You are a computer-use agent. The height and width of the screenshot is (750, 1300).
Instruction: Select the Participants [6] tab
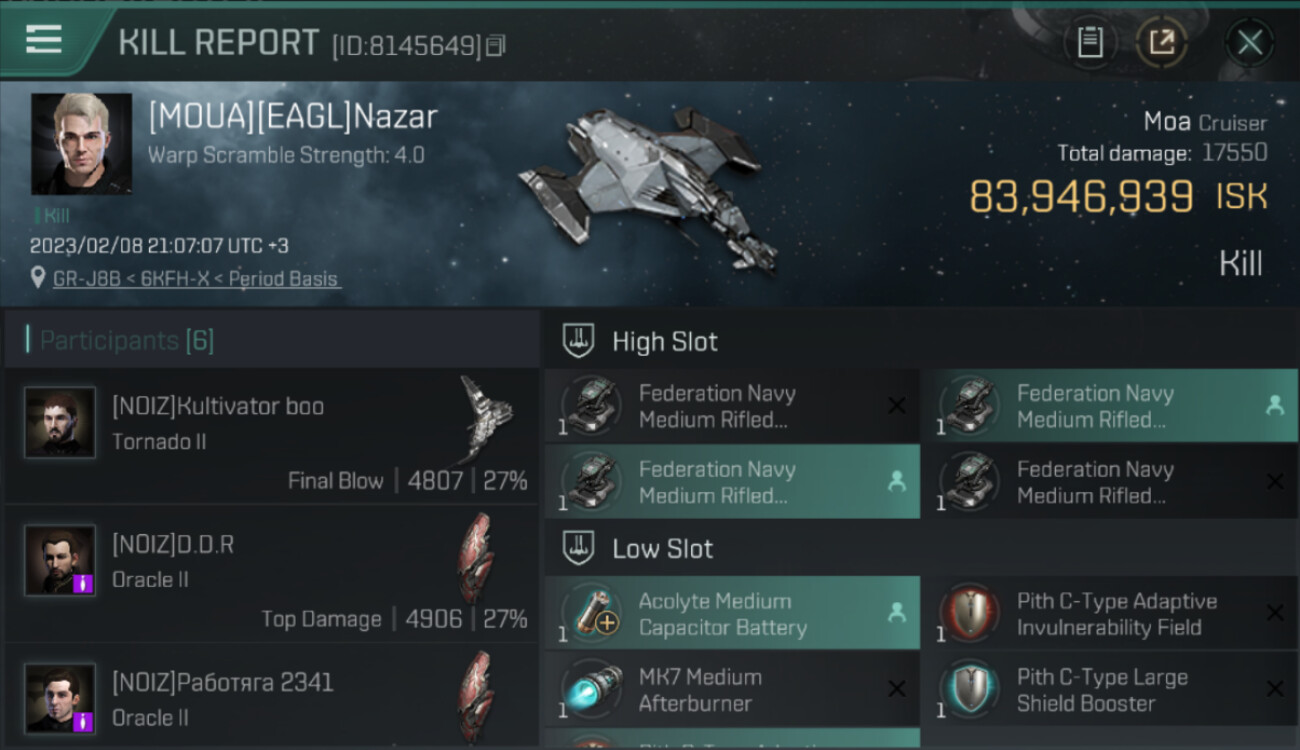(x=126, y=341)
